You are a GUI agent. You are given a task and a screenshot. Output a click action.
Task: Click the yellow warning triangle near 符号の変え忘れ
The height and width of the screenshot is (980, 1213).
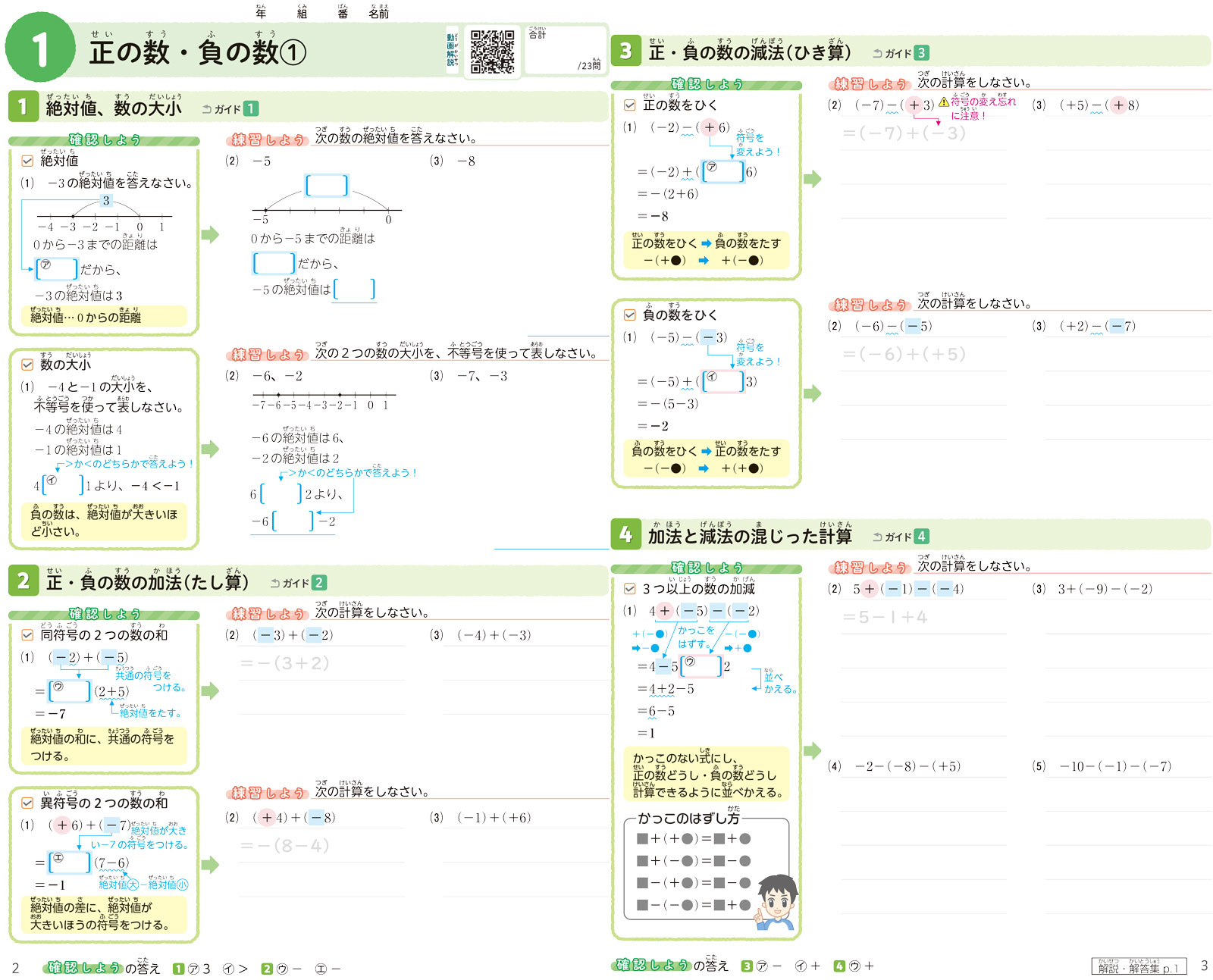coord(944,102)
